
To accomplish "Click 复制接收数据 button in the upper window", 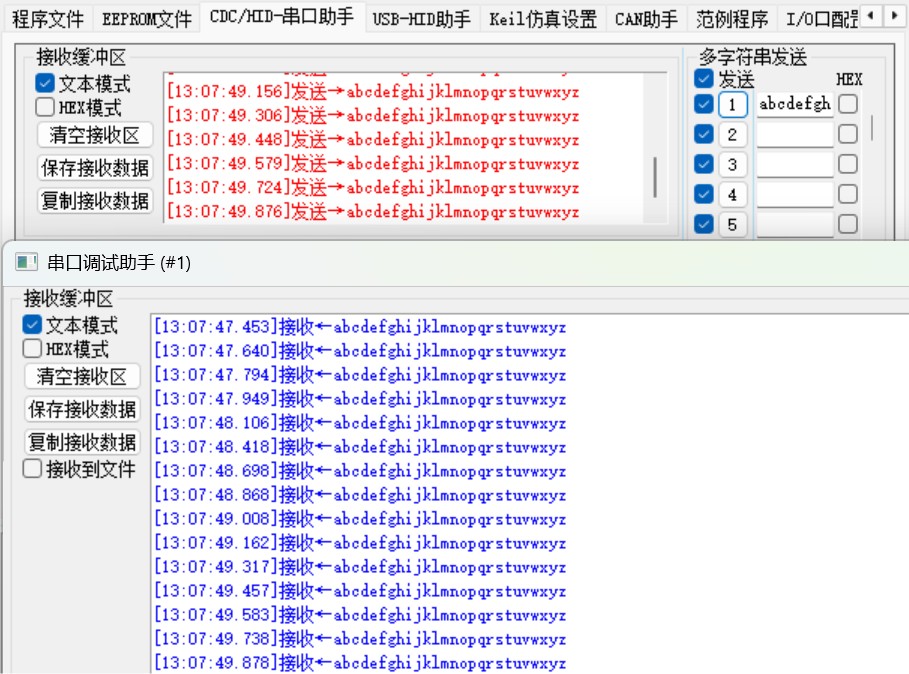I will point(95,201).
